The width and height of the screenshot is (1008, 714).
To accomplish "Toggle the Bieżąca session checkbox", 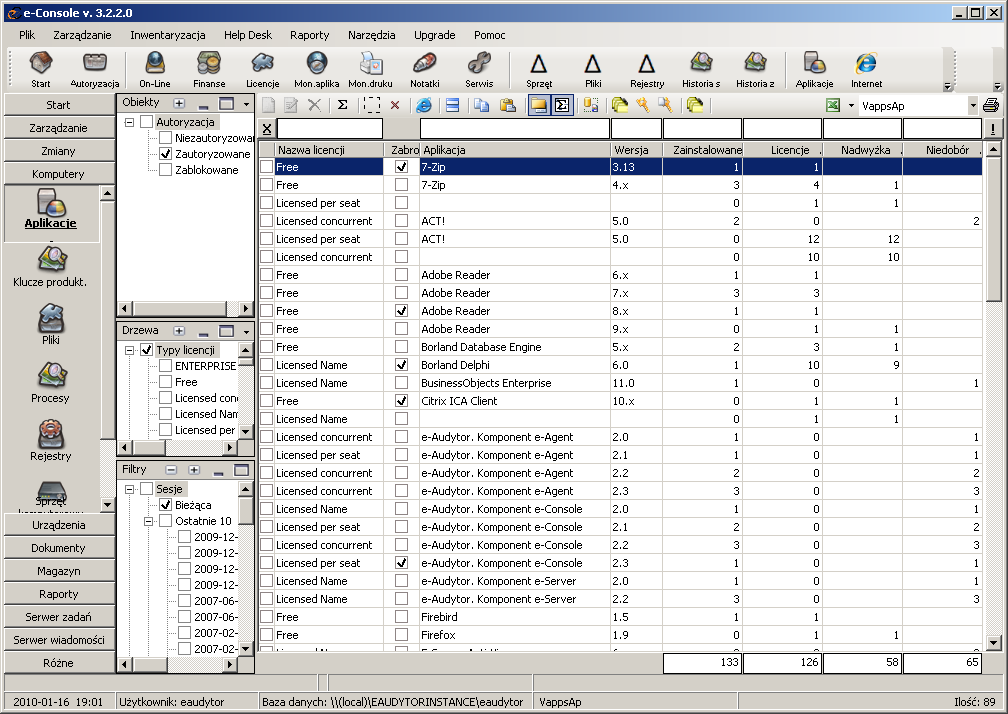I will (x=165, y=504).
